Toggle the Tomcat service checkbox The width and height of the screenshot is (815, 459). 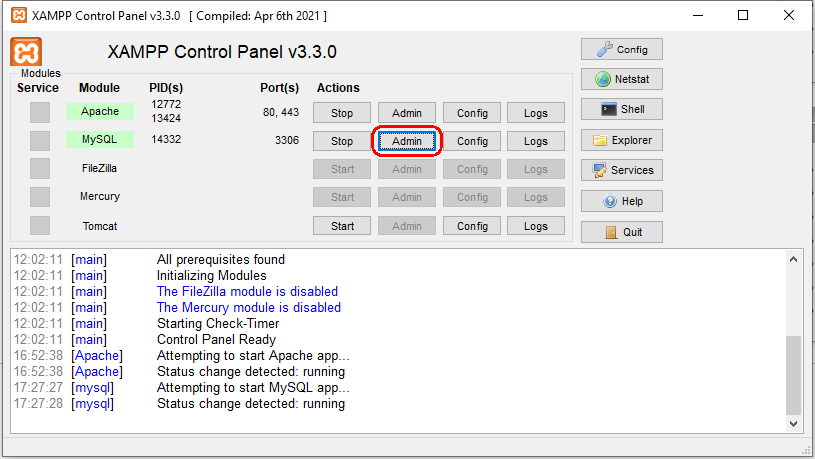pyautogui.click(x=39, y=226)
